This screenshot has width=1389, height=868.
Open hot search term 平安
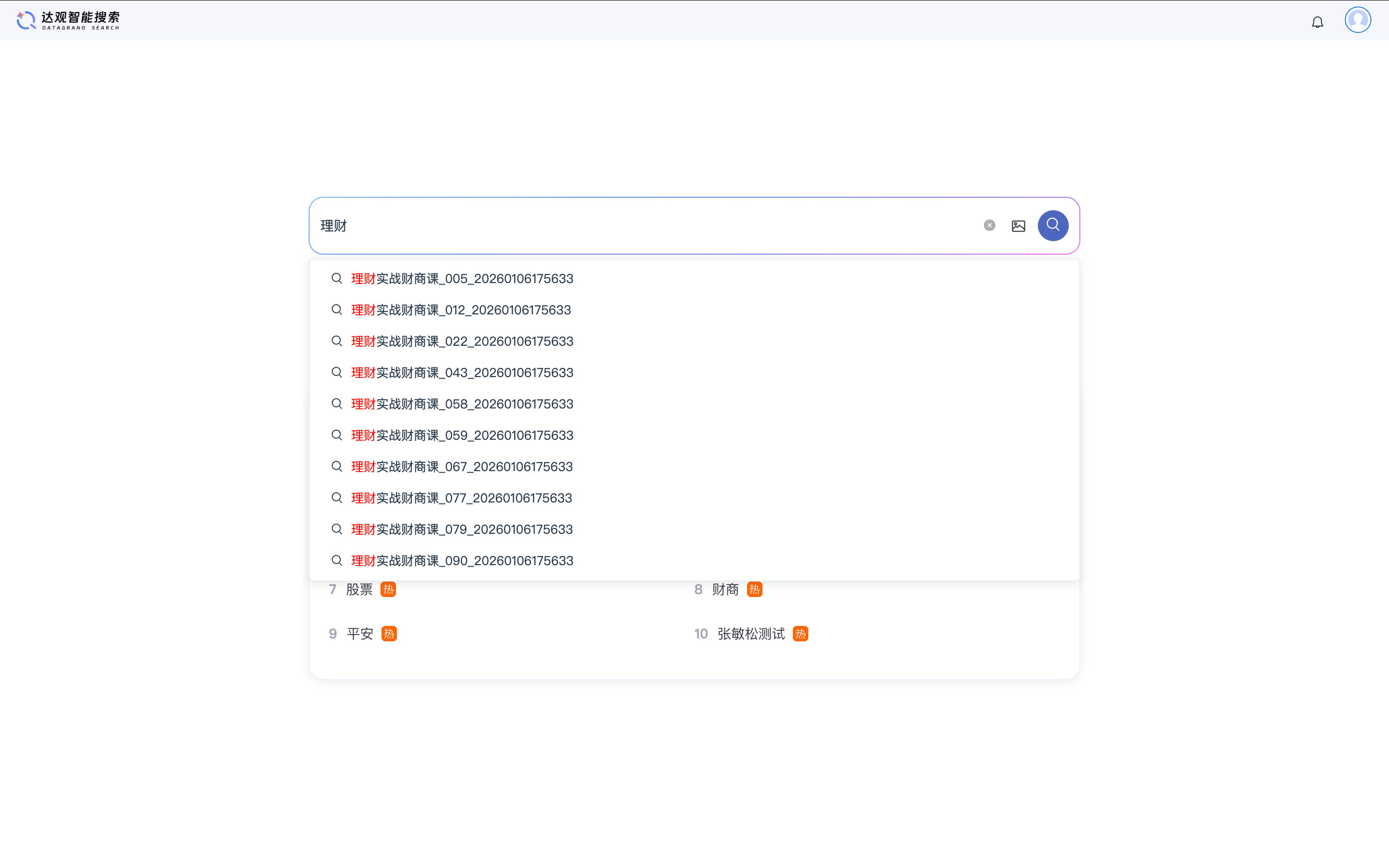pyautogui.click(x=360, y=634)
